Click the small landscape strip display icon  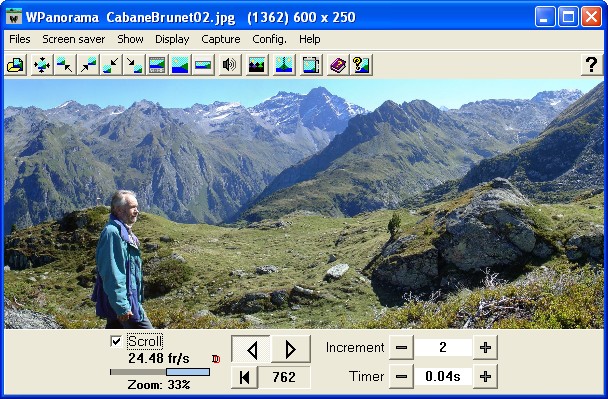pos(203,64)
